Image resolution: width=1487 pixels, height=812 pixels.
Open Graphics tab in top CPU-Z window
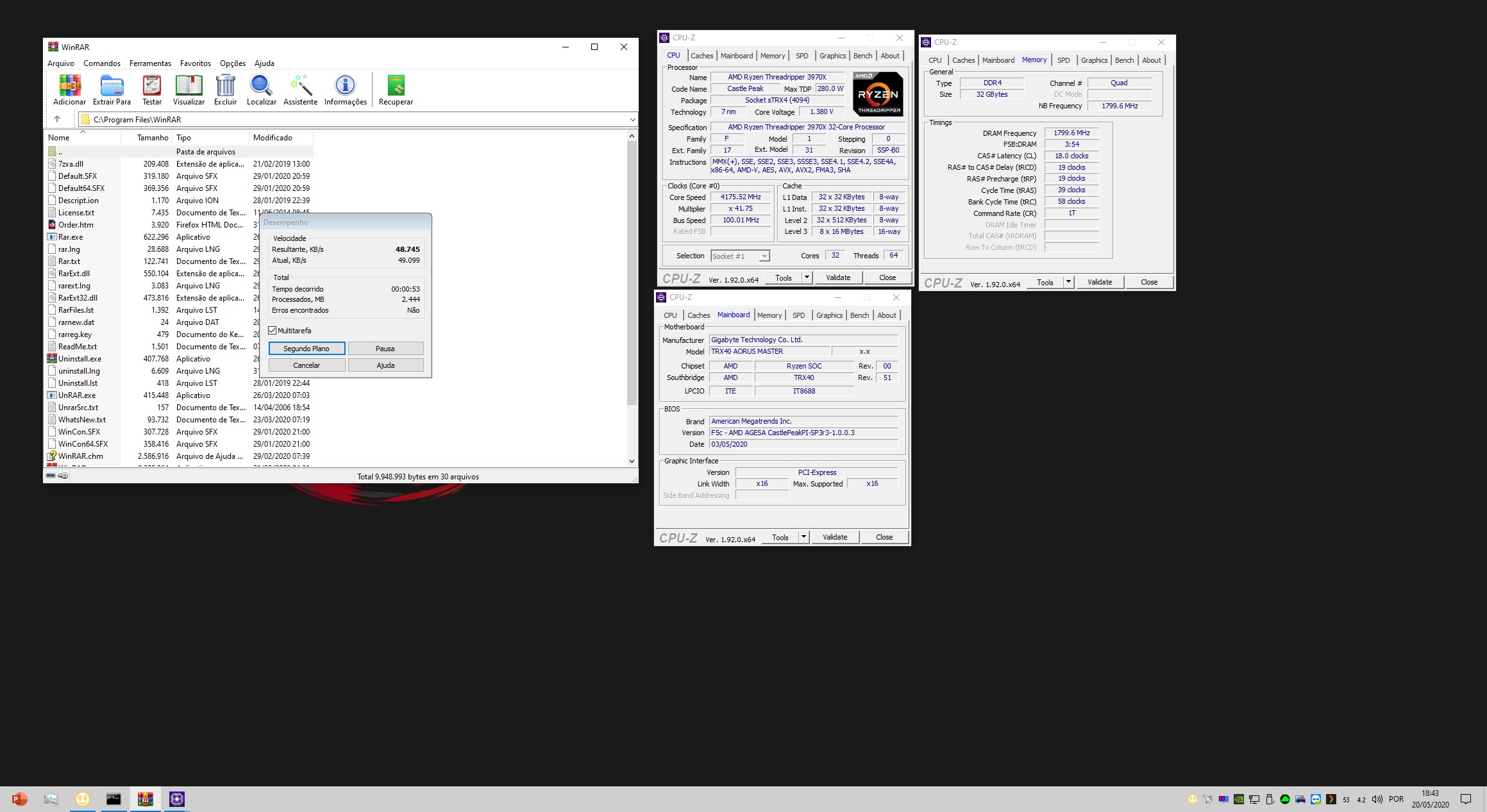coord(832,56)
